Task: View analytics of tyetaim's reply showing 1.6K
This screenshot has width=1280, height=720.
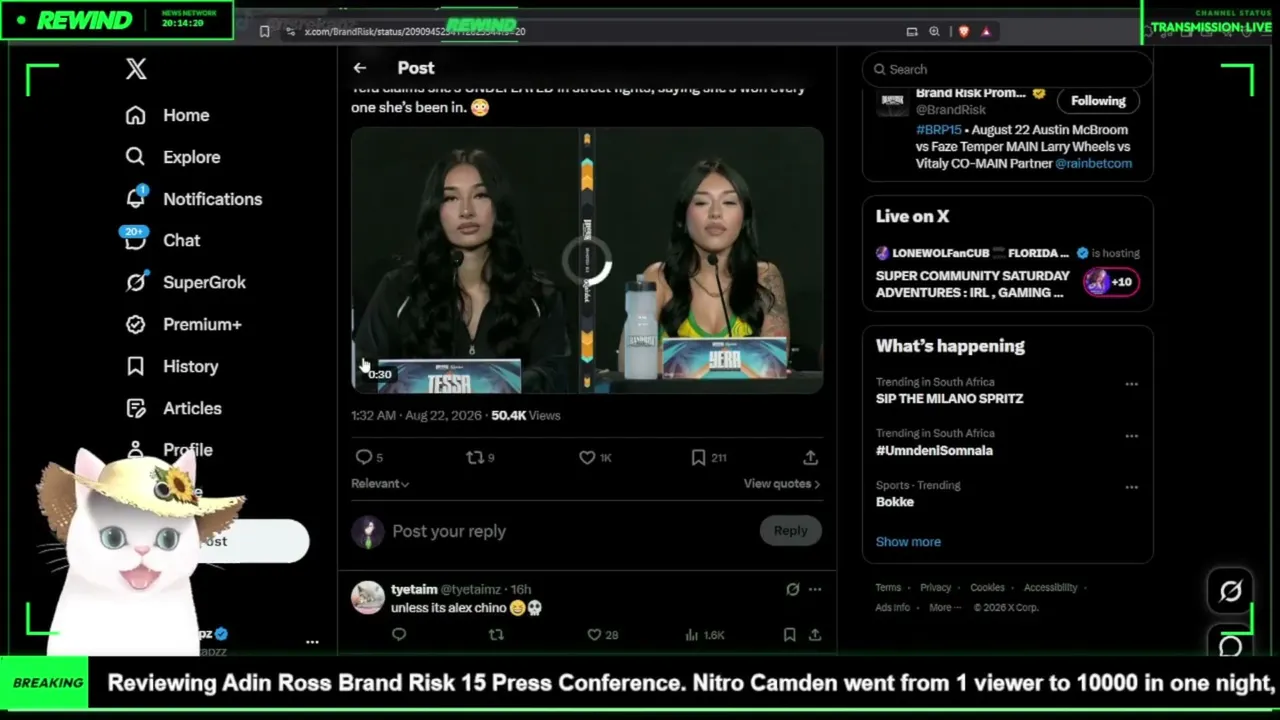Action: [x=704, y=634]
